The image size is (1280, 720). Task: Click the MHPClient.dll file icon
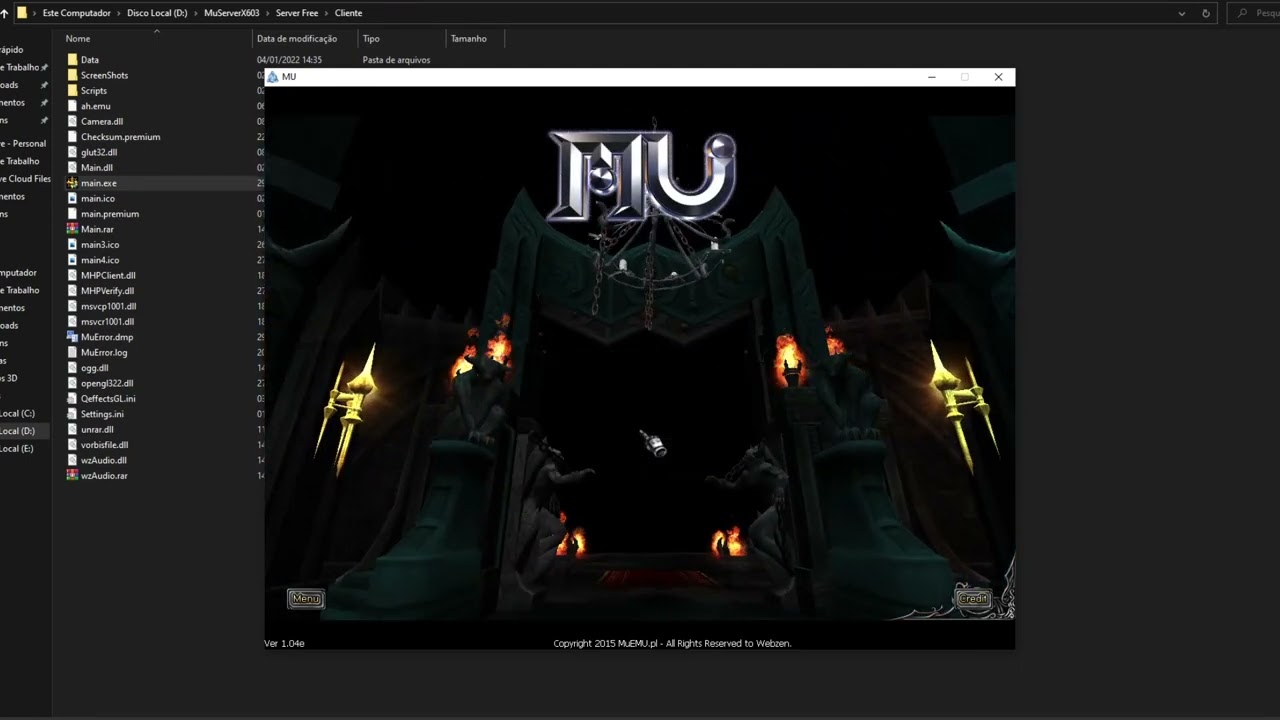72,275
